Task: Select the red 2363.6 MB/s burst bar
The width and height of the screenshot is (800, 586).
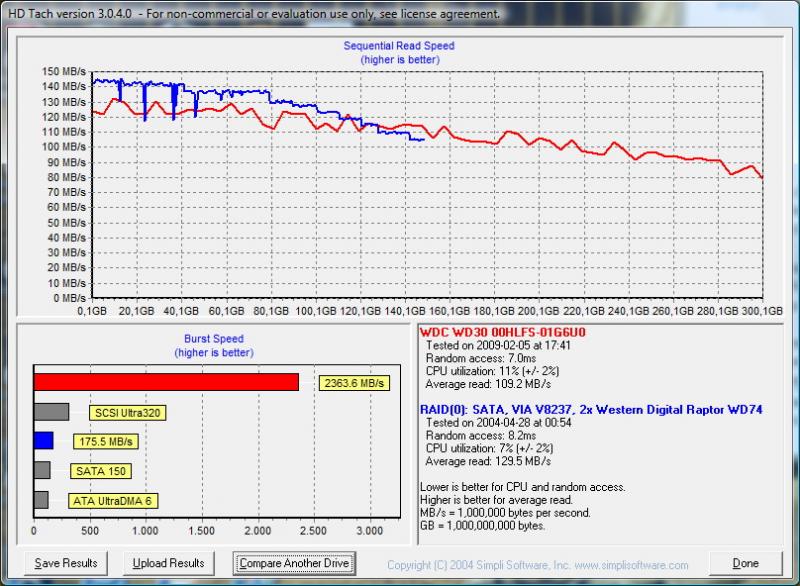Action: tap(166, 382)
